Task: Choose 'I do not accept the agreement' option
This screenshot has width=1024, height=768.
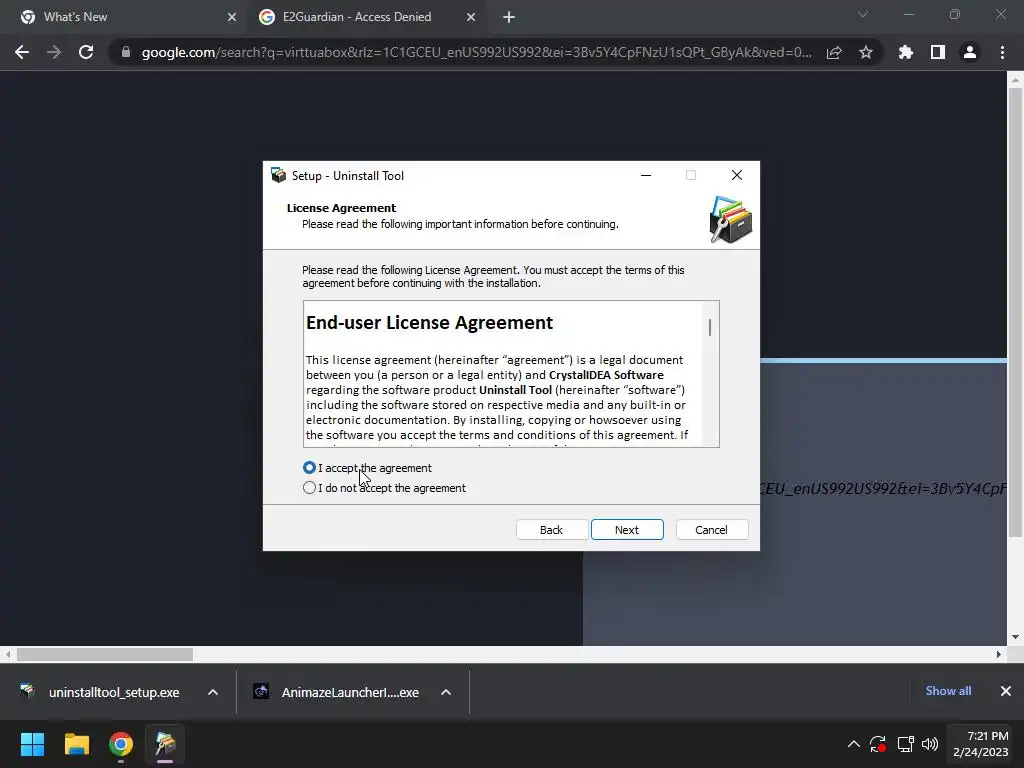Action: pos(310,488)
